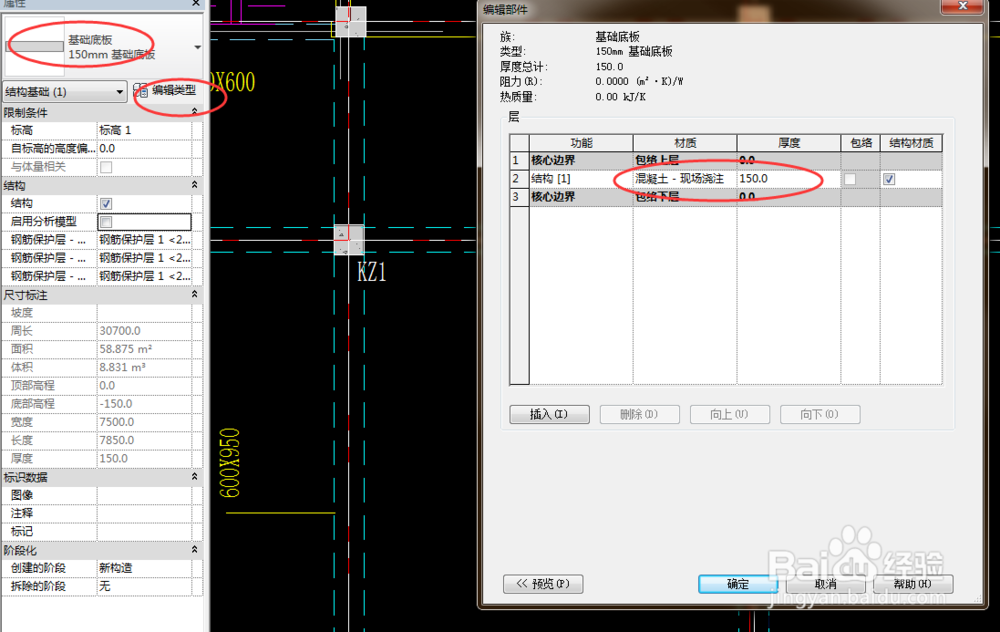Open help with 帮助(H) button
This screenshot has height=632, width=1000.
pyautogui.click(x=913, y=584)
